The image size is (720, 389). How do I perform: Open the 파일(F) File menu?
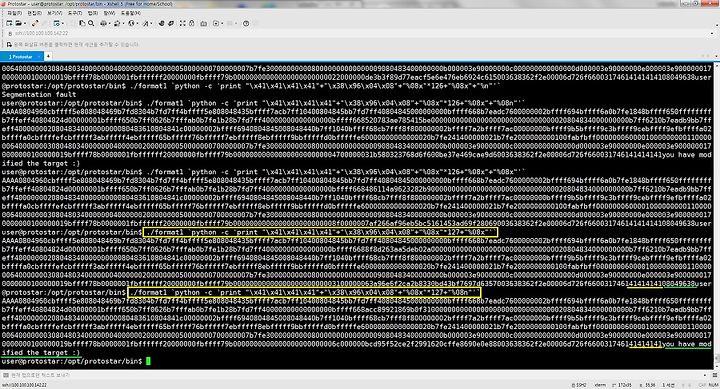pyautogui.click(x=14, y=13)
